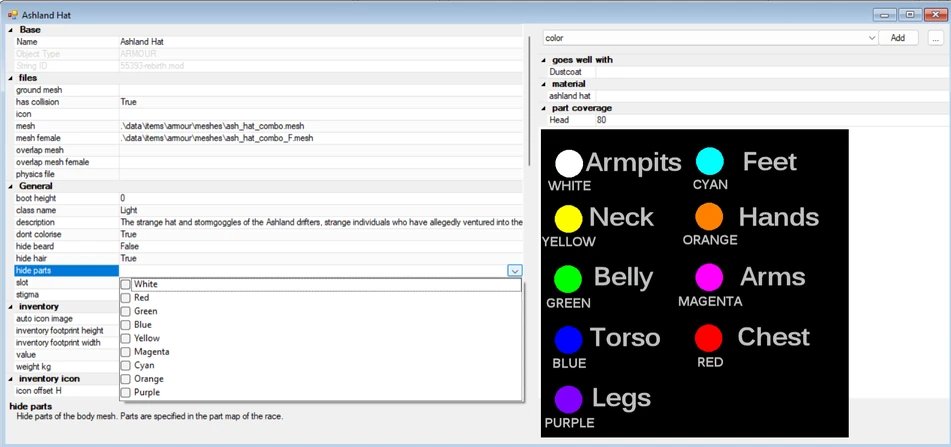Collapse the part coverage section
951x447 pixels.
tap(543, 108)
